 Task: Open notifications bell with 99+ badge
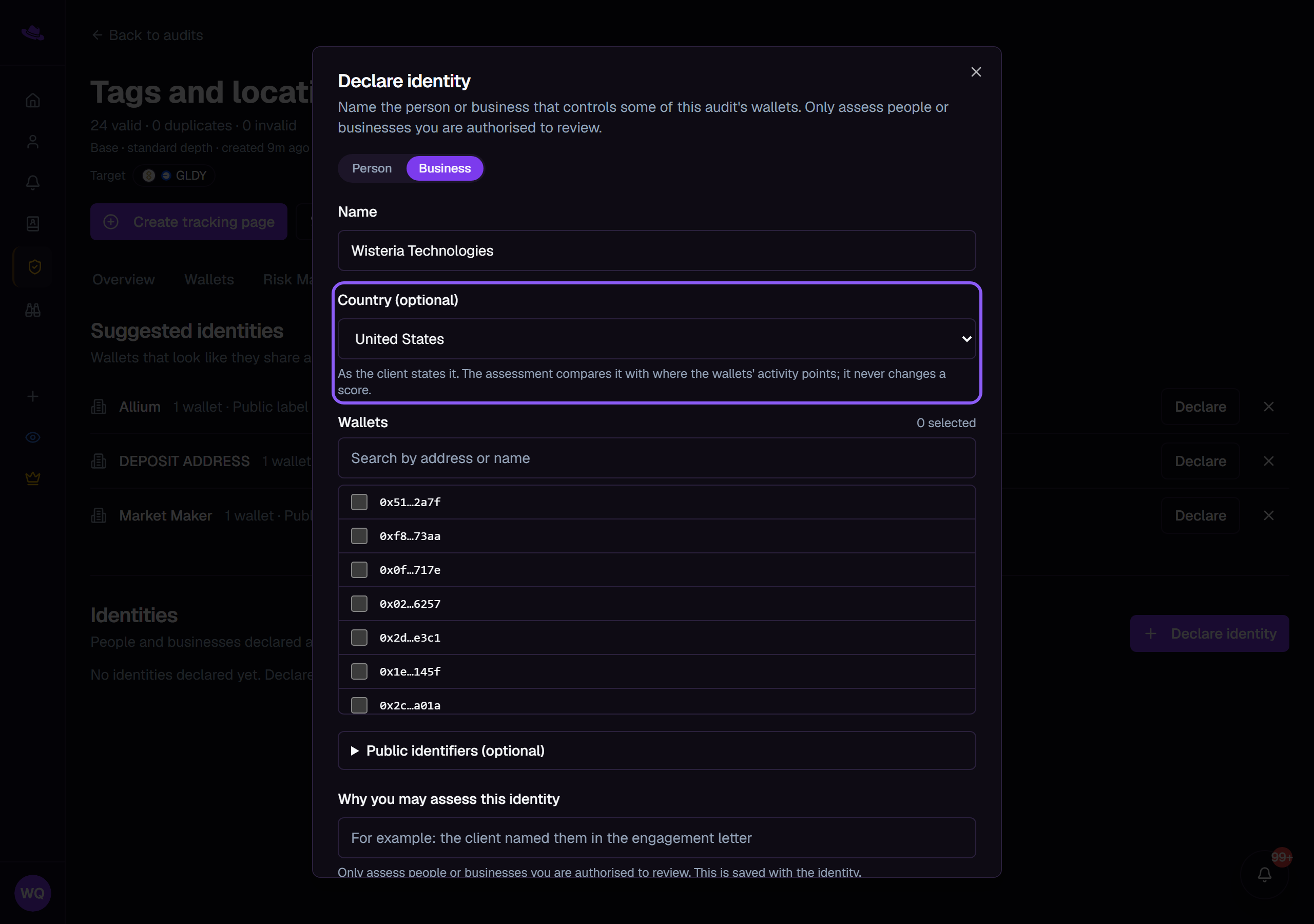pyautogui.click(x=1264, y=874)
